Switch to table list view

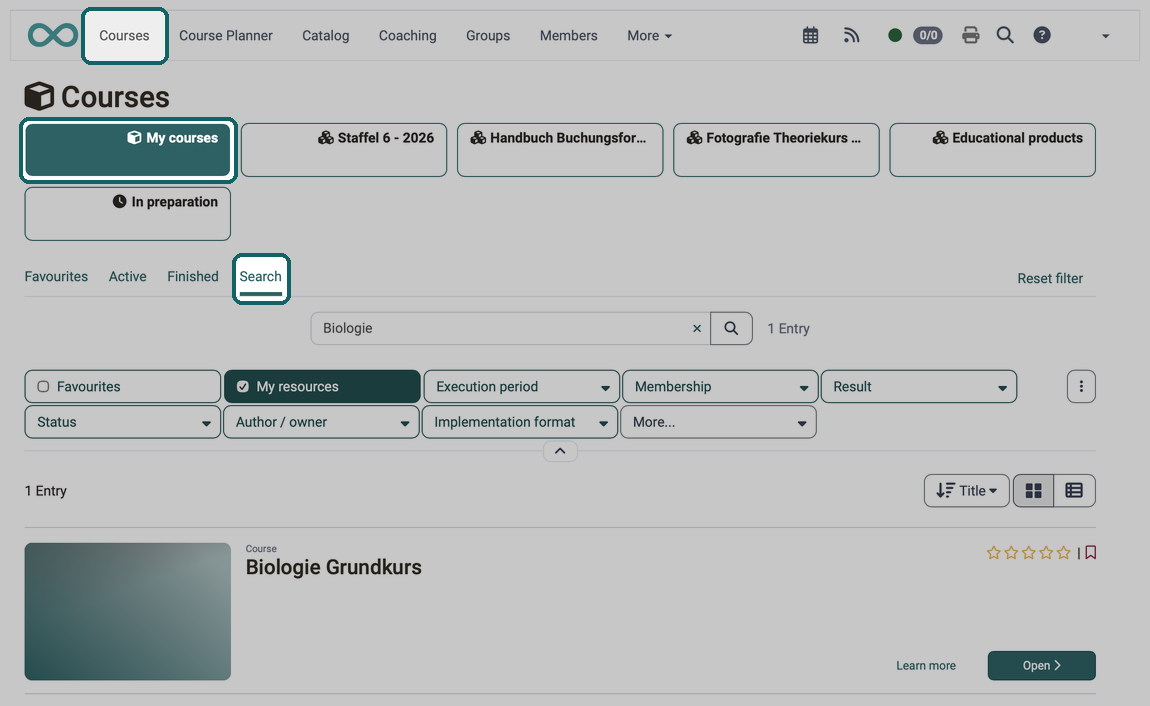[x=1074, y=490]
